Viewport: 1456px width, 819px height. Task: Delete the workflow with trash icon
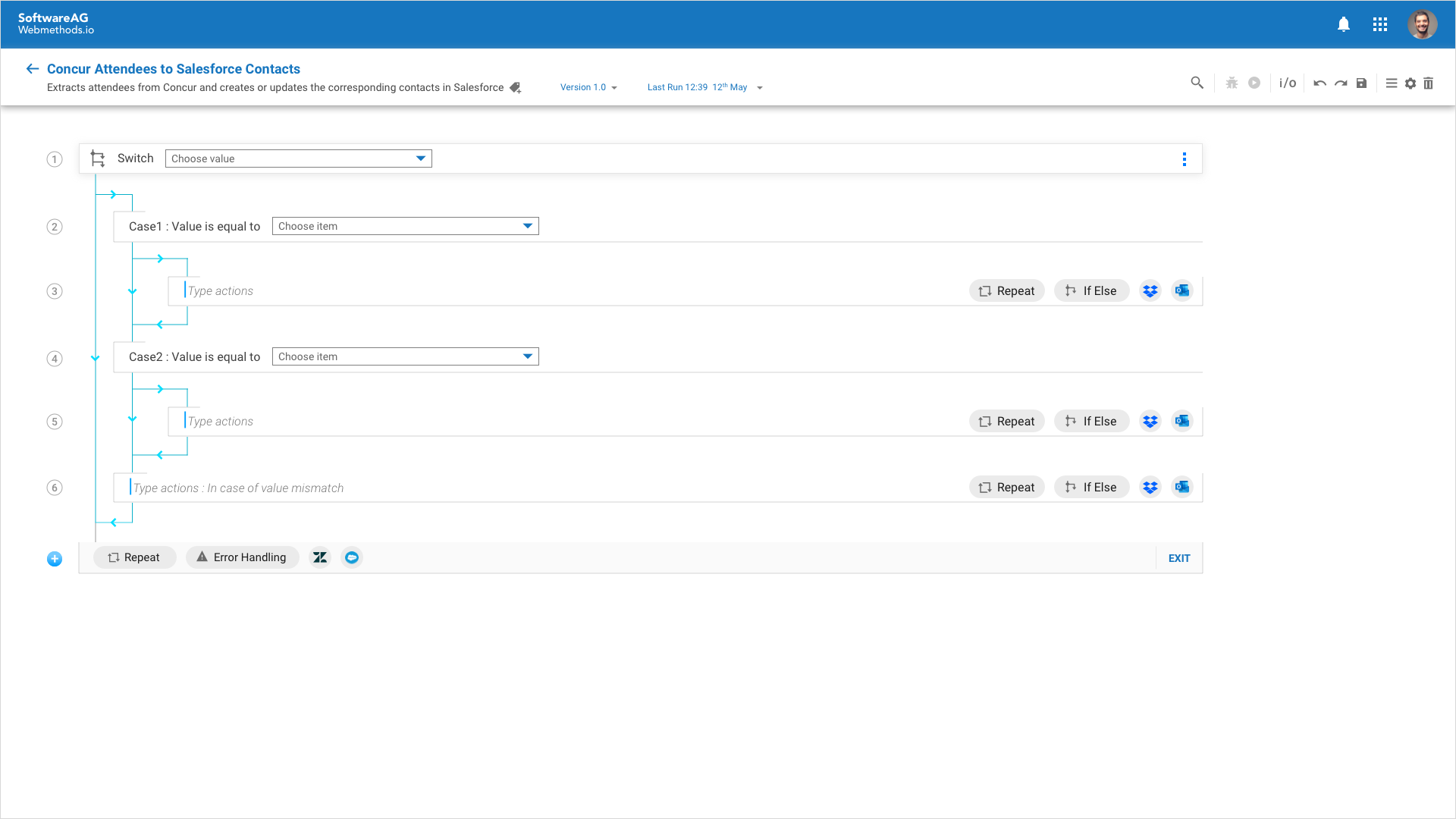click(1428, 83)
